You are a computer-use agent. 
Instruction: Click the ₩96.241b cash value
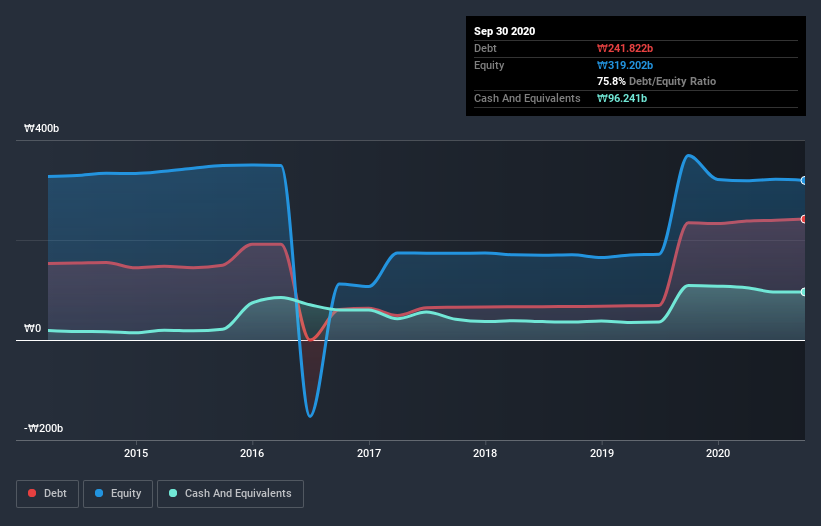pos(622,98)
